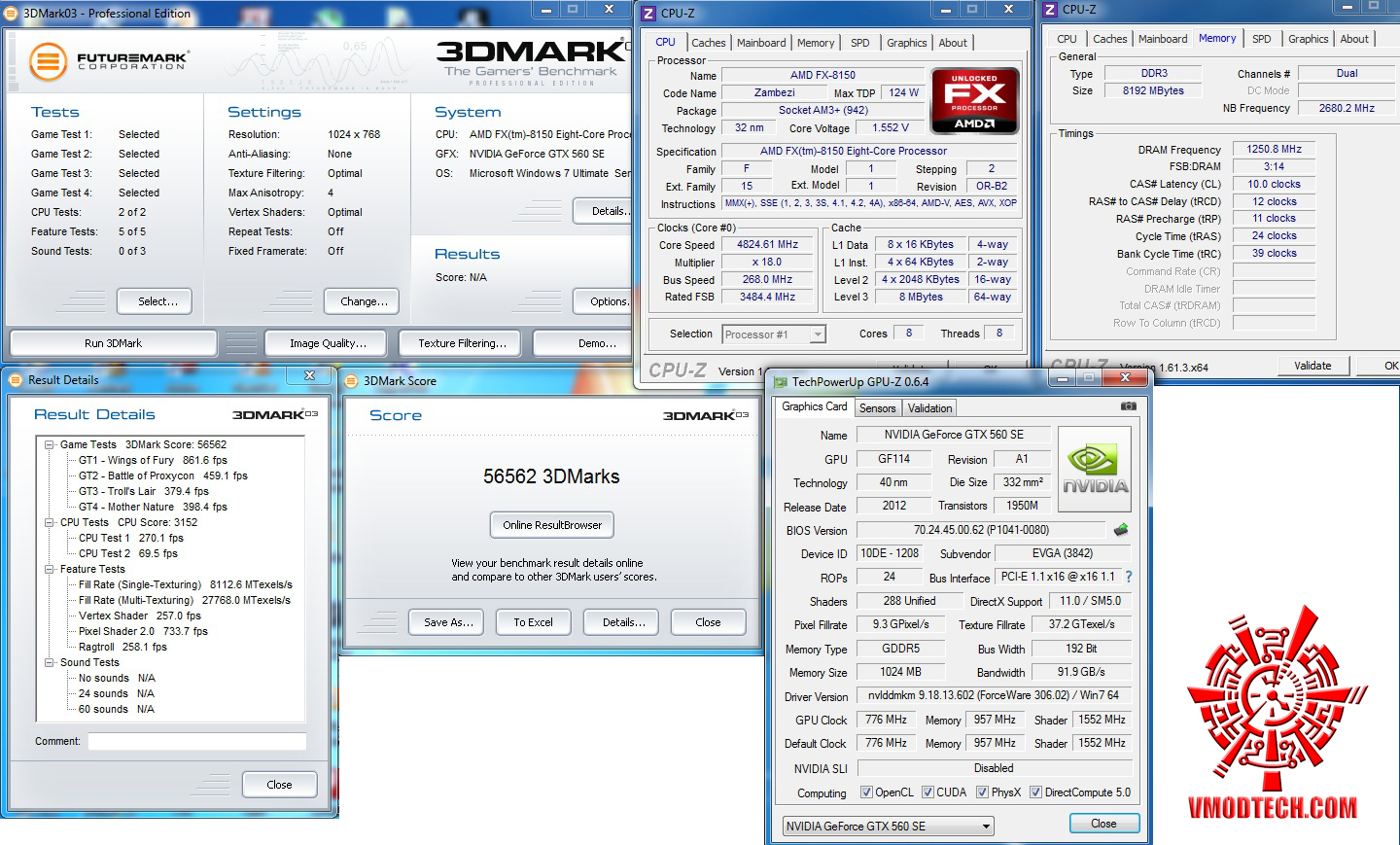Viewport: 1400px width, 845px height.
Task: Click Close in the 3DMark Score window
Action: click(x=708, y=622)
